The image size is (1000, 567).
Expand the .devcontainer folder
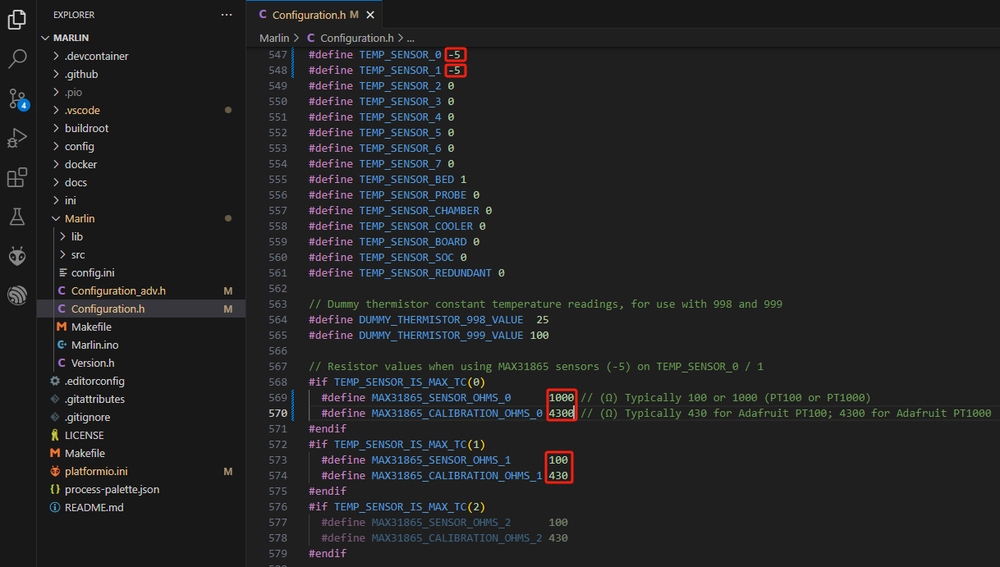[x=96, y=56]
